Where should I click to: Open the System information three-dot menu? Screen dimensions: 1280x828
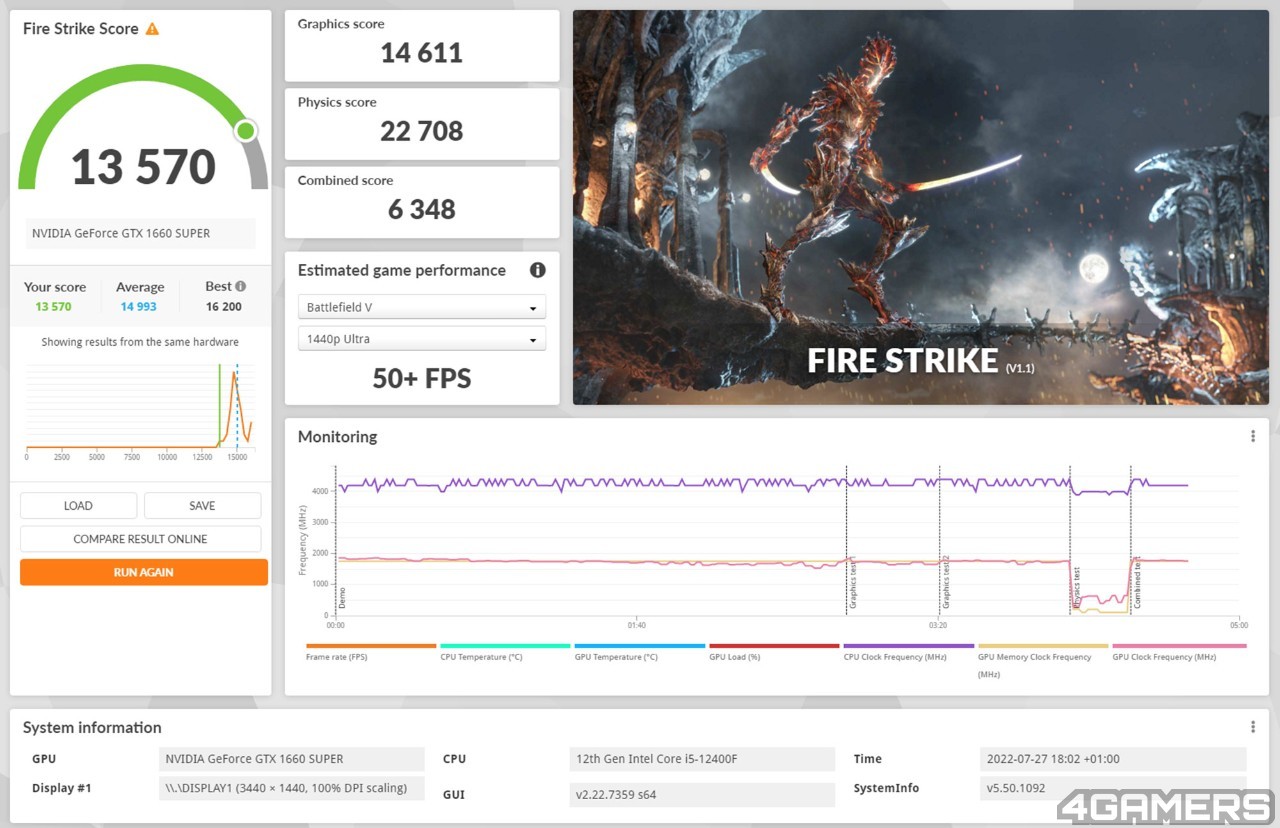tap(1253, 727)
